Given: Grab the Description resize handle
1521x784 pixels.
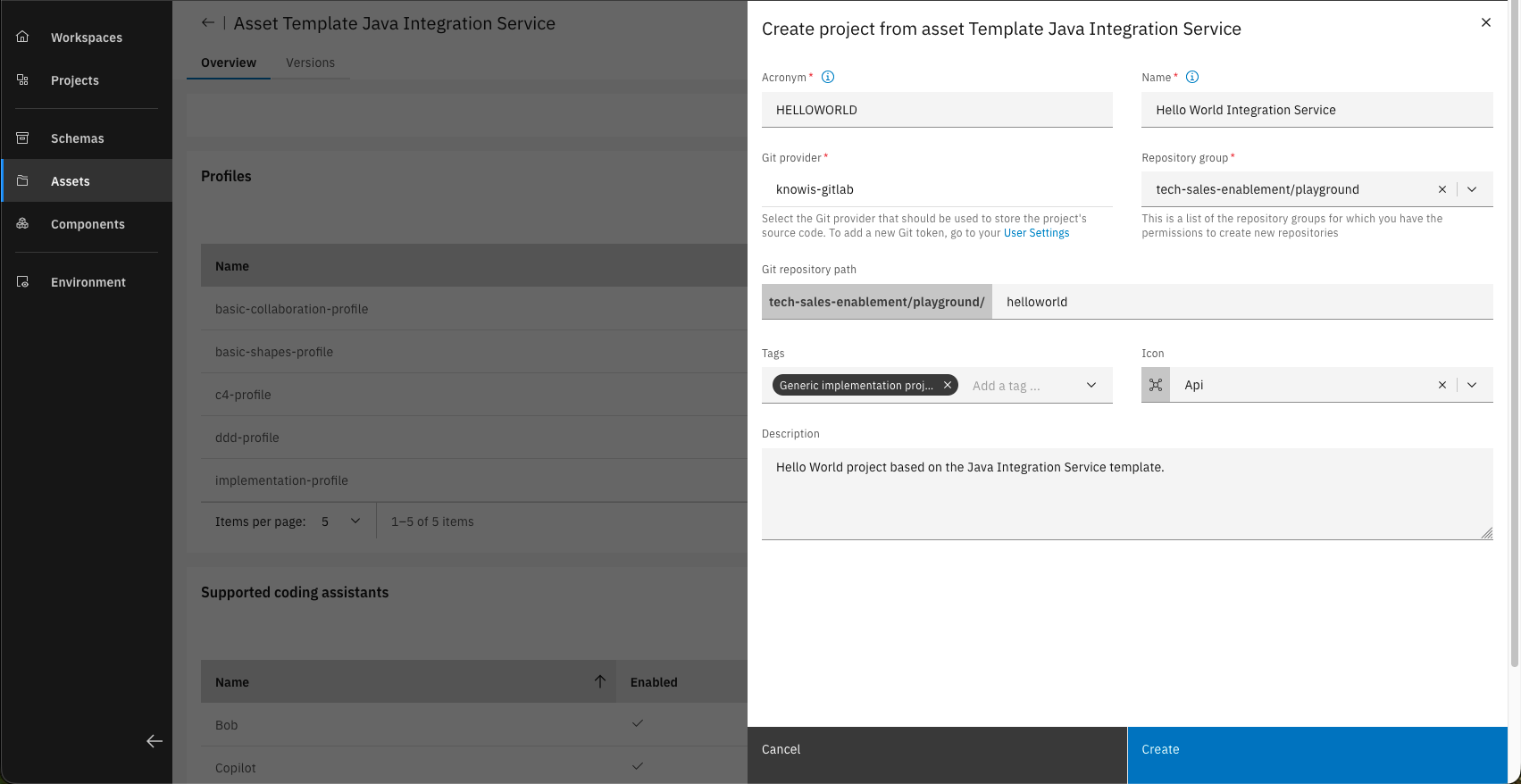Looking at the screenshot, I should tap(1486, 533).
